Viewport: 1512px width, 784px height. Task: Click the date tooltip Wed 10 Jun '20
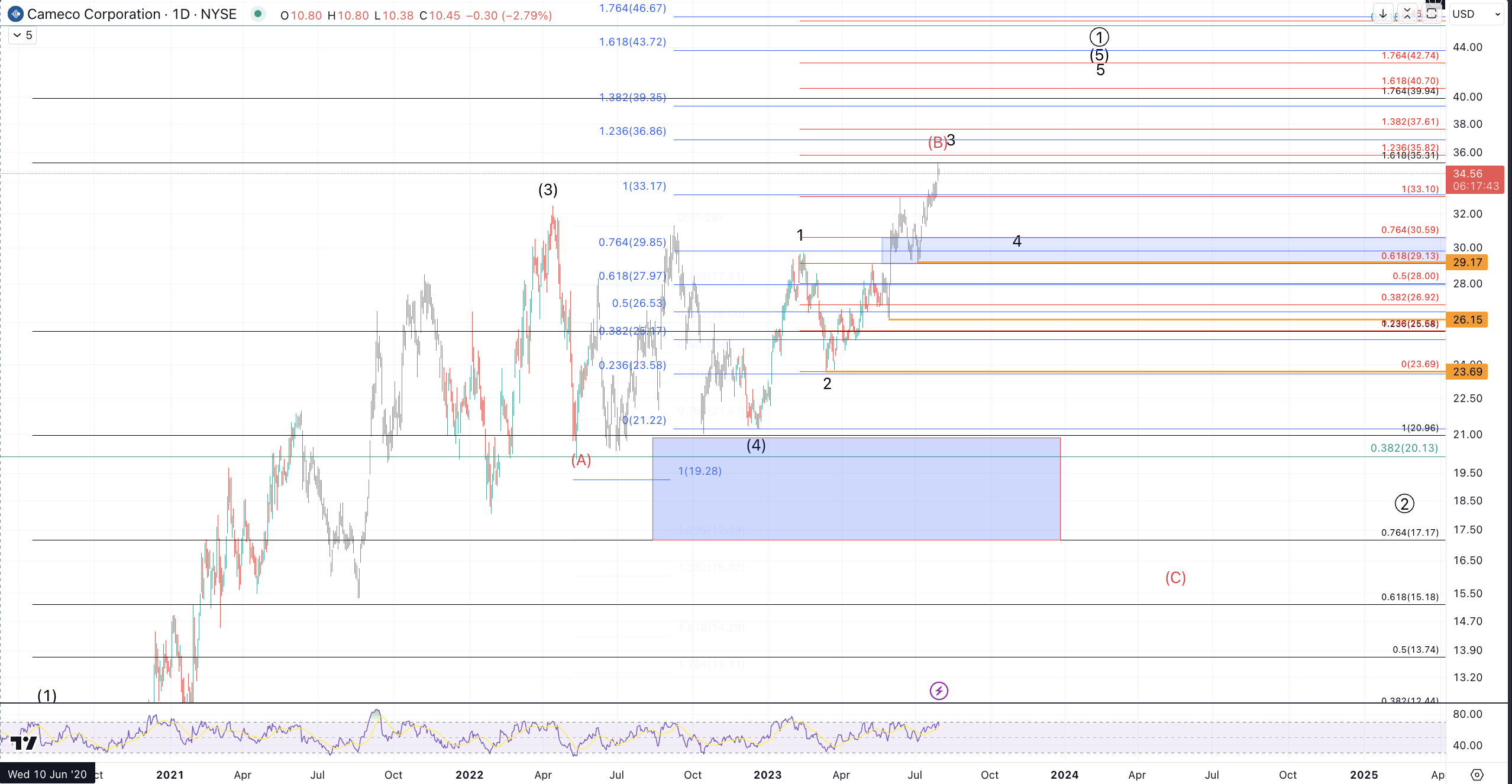point(47,775)
